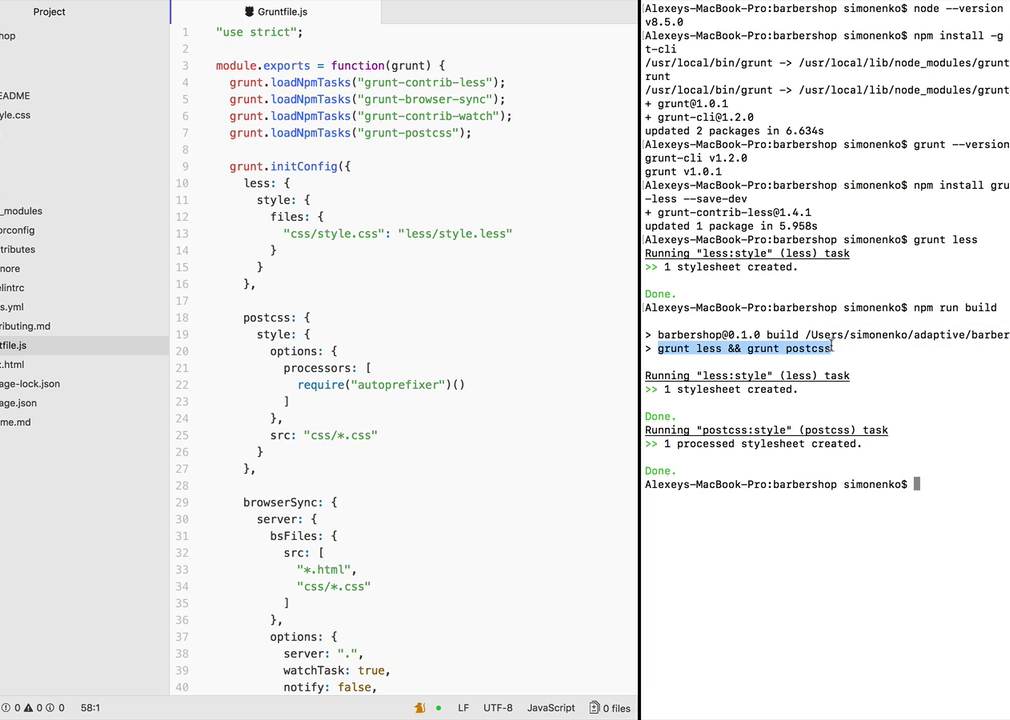Click "grunt-postcss" string in the editor code

[x=408, y=133]
